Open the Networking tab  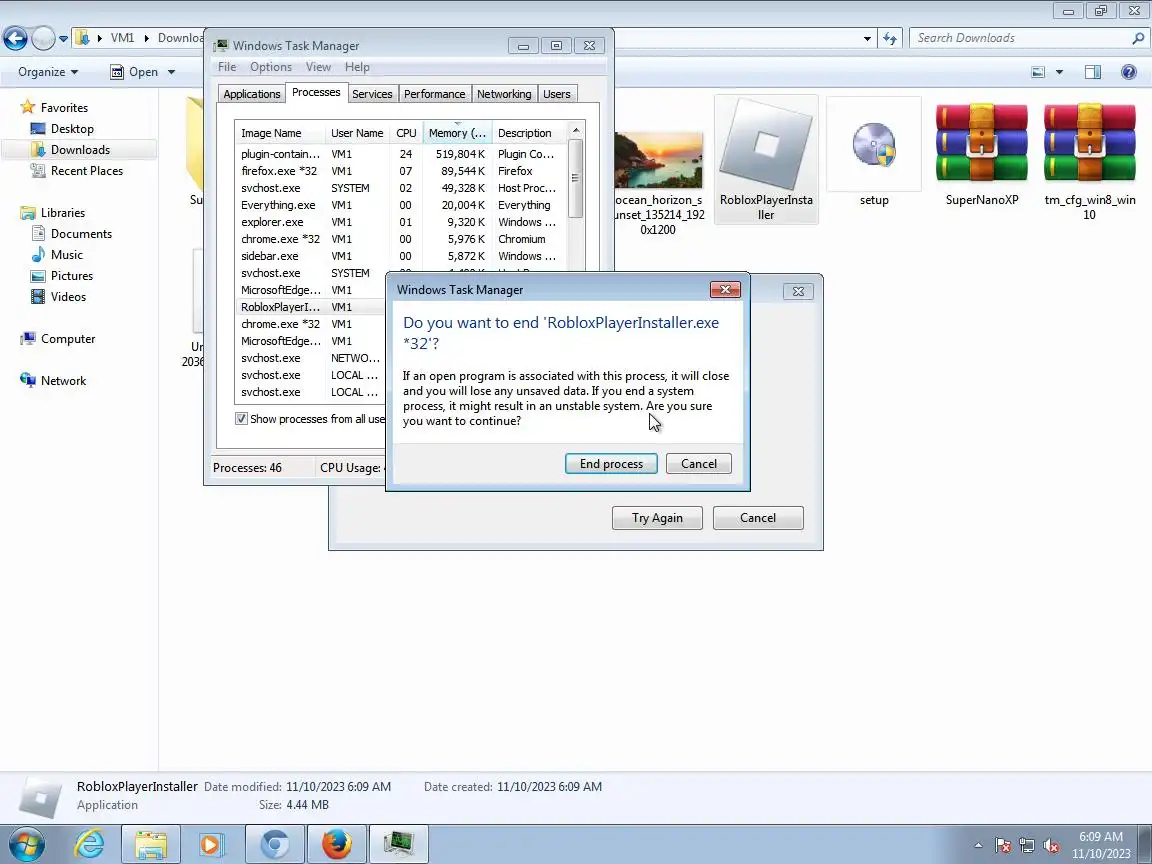coord(503,94)
